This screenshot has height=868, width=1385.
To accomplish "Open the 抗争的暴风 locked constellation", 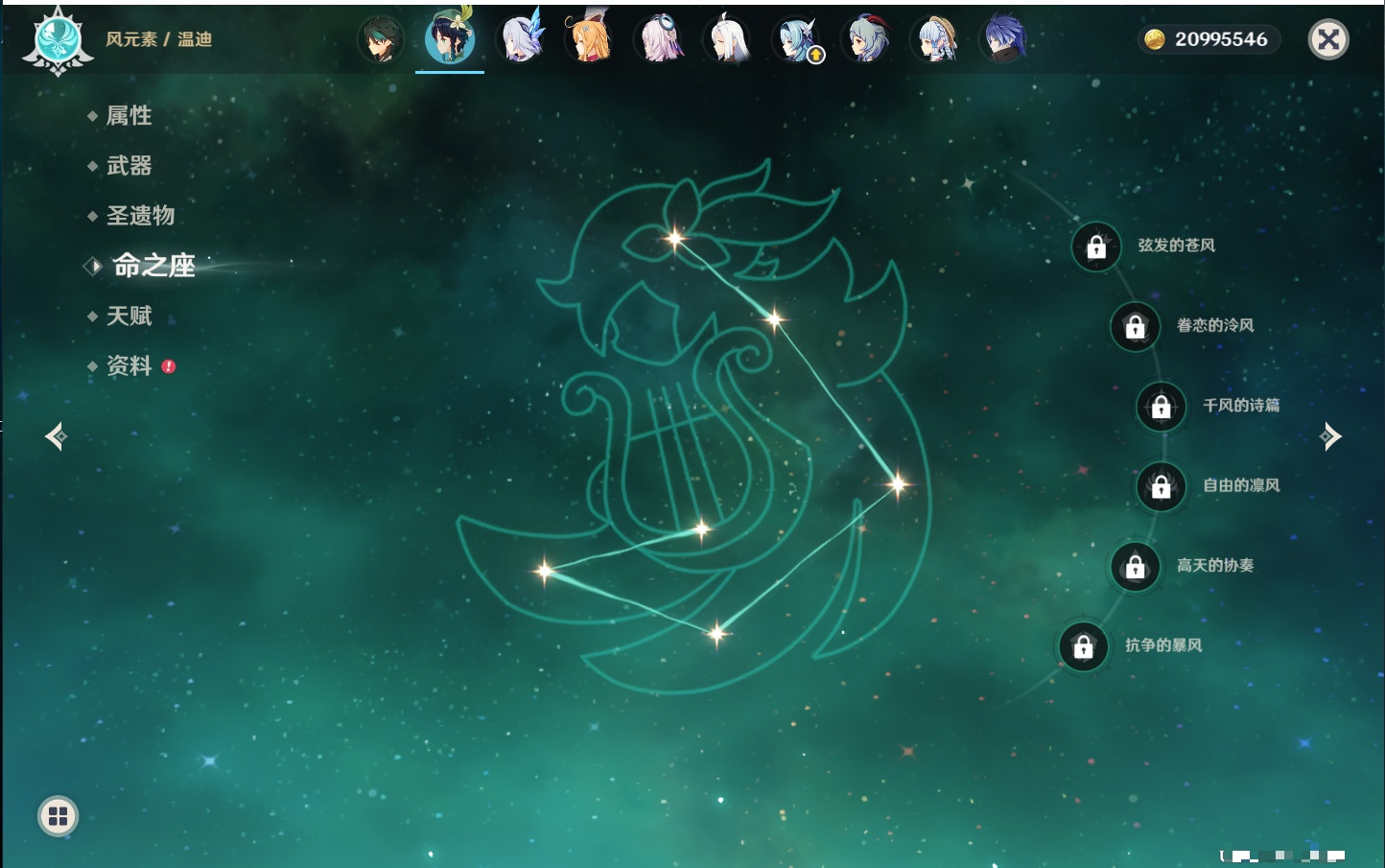I will (1083, 646).
